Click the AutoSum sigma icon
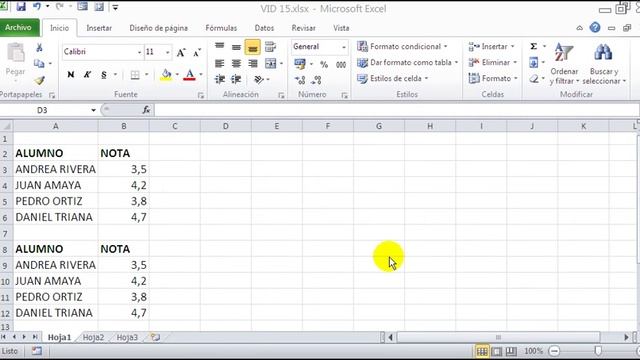640x360 pixels. pyautogui.click(x=533, y=46)
